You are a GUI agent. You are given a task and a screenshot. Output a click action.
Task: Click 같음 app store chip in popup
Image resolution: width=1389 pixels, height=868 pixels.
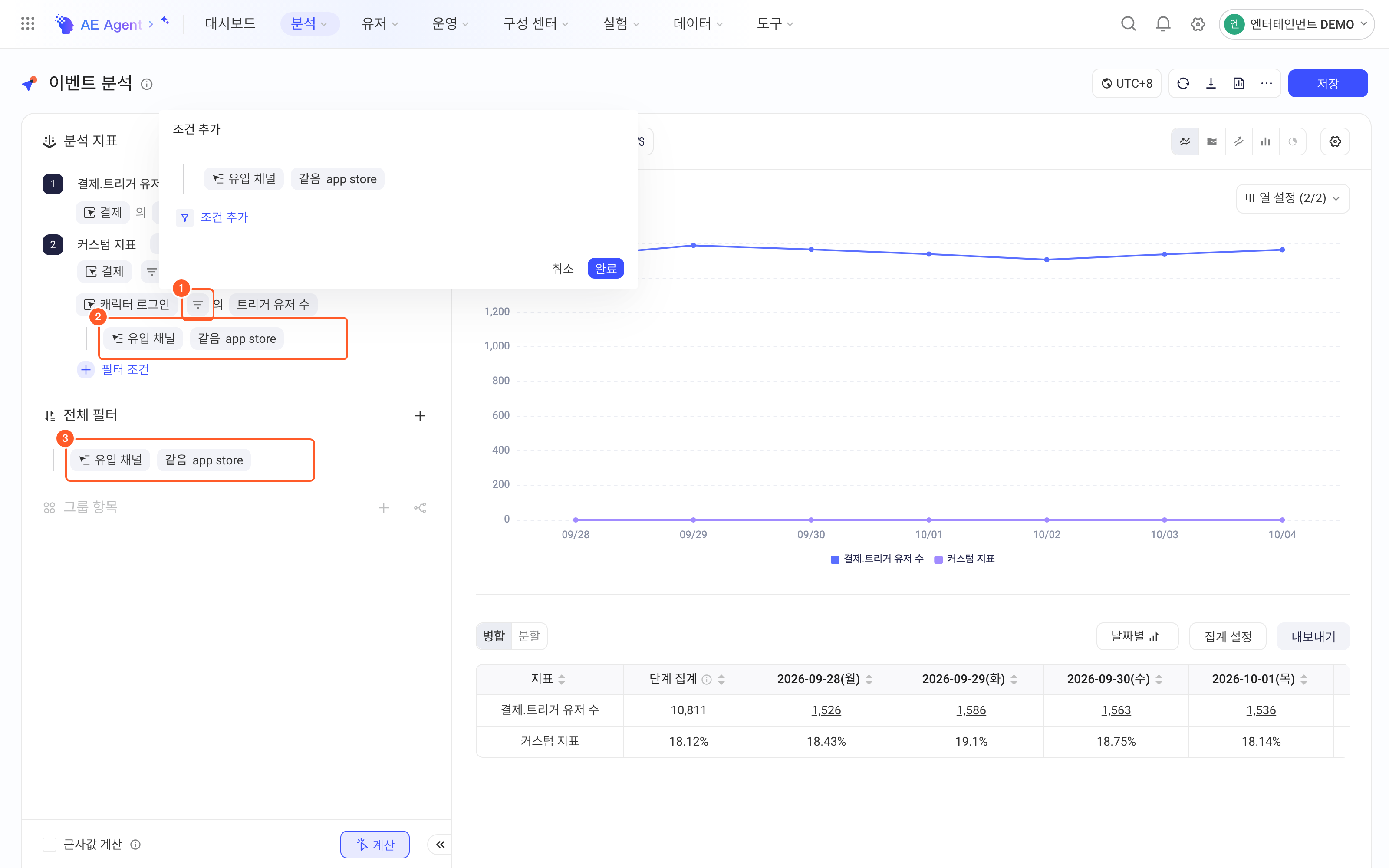tap(338, 179)
